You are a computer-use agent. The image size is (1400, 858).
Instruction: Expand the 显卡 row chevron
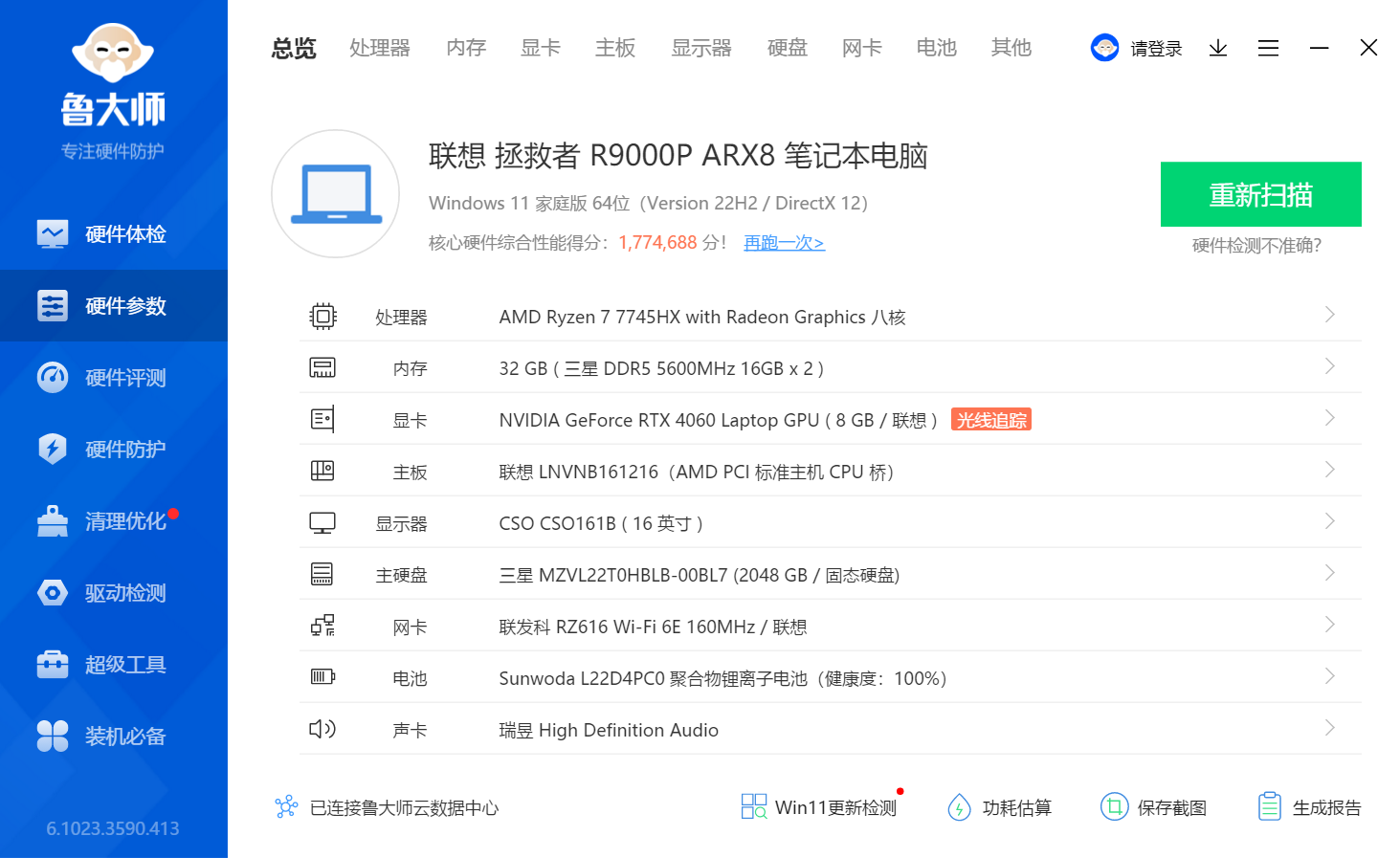point(1329,418)
